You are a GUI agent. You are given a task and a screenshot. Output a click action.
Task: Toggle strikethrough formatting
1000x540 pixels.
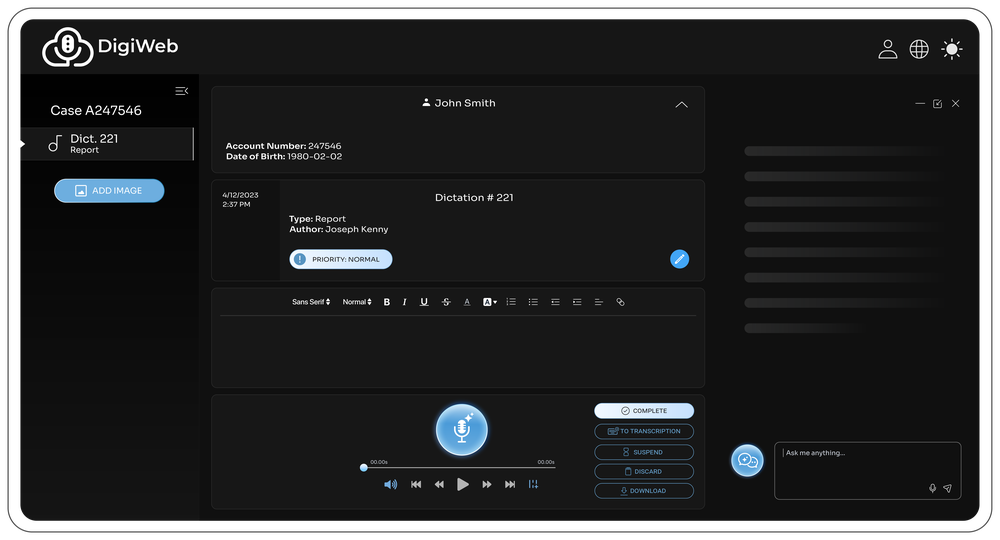click(x=446, y=302)
